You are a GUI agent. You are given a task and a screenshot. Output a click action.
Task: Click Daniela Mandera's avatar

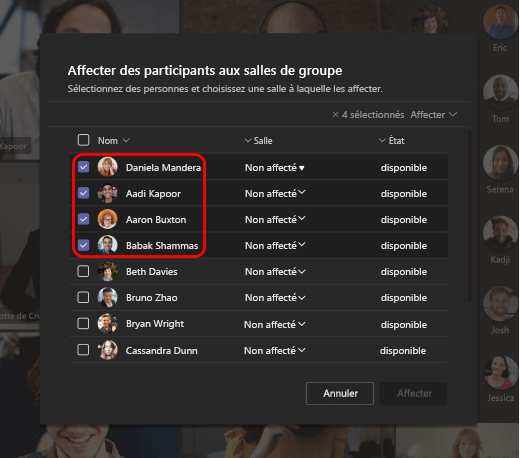[x=107, y=167]
